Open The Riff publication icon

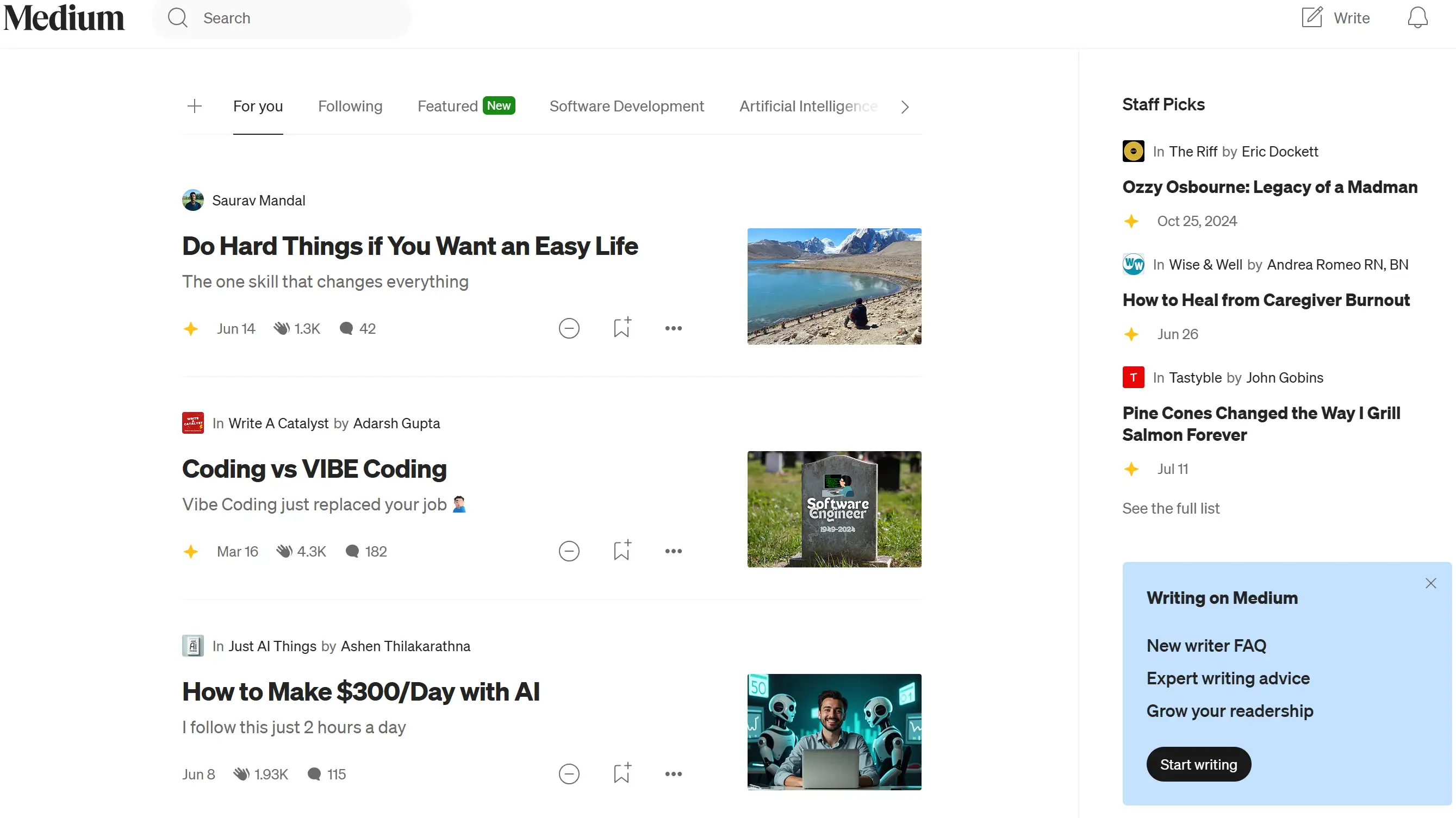pyautogui.click(x=1133, y=152)
